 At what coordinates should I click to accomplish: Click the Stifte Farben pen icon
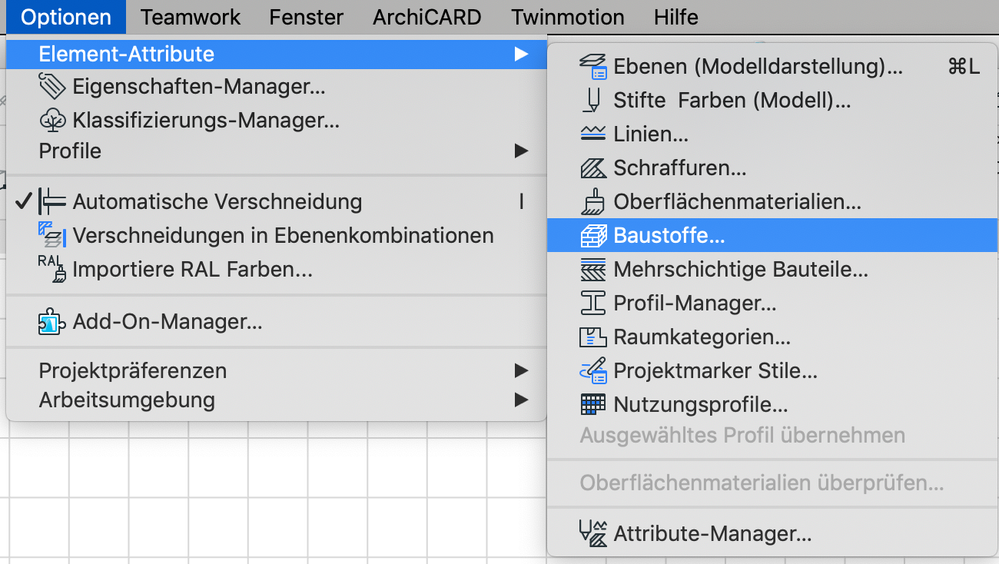point(593,101)
